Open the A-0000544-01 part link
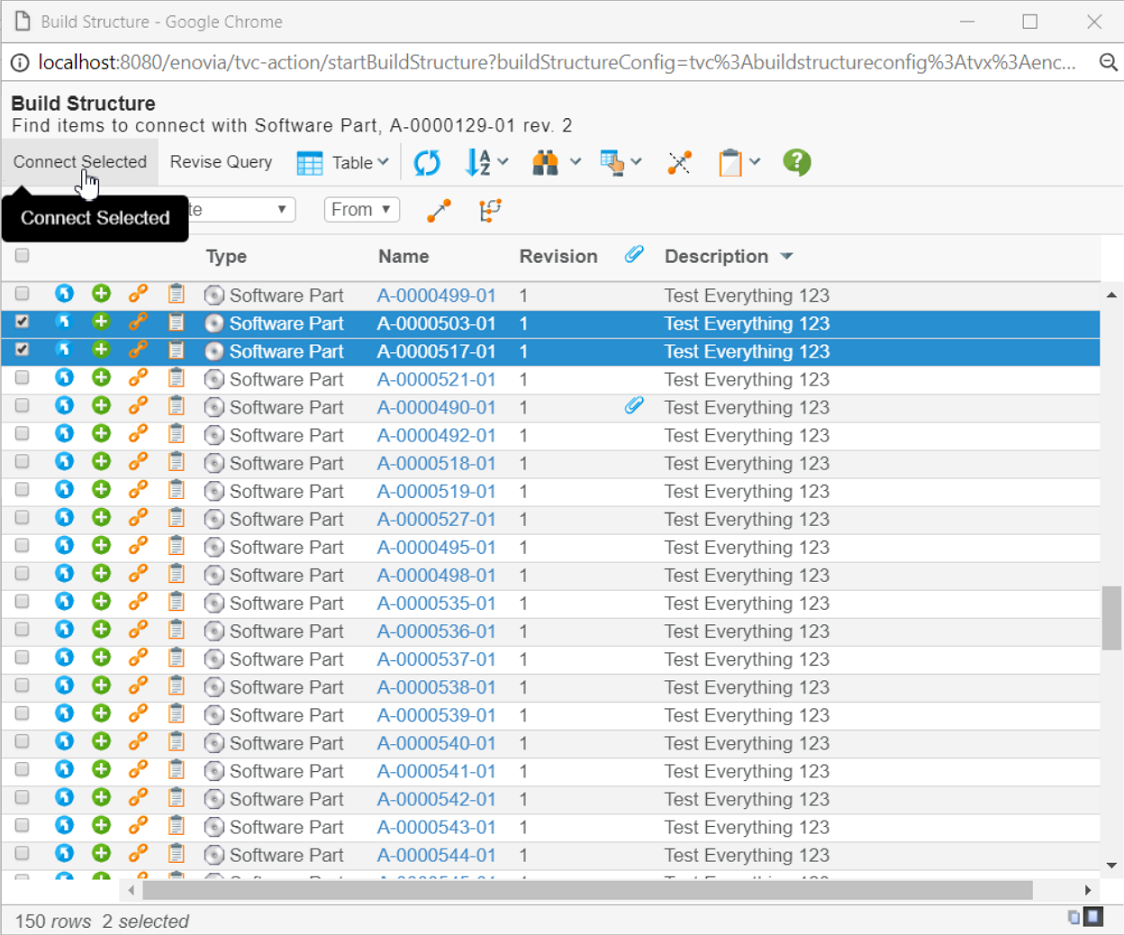 (436, 855)
